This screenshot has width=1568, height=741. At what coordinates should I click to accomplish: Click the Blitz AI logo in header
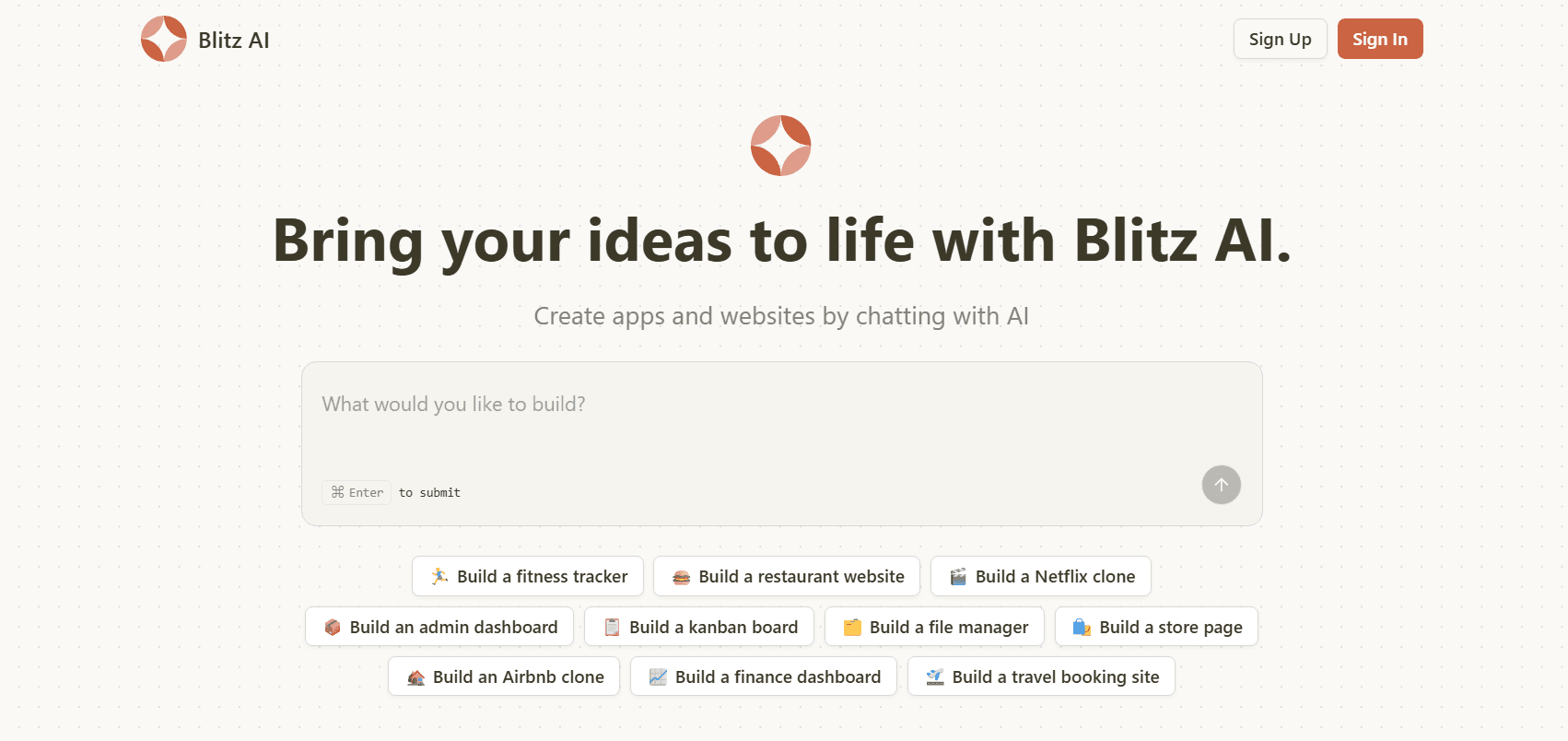[x=164, y=39]
